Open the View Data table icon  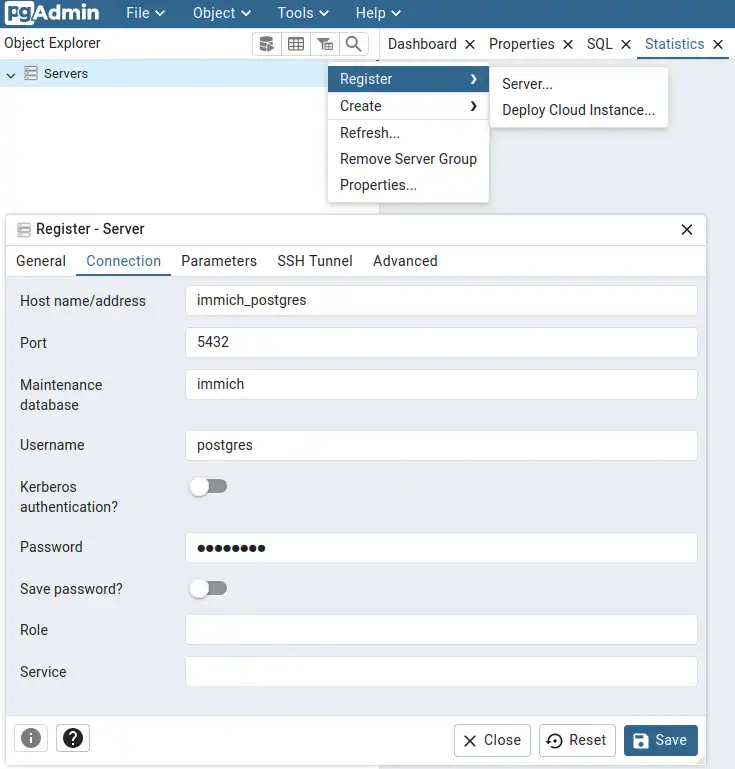(296, 44)
